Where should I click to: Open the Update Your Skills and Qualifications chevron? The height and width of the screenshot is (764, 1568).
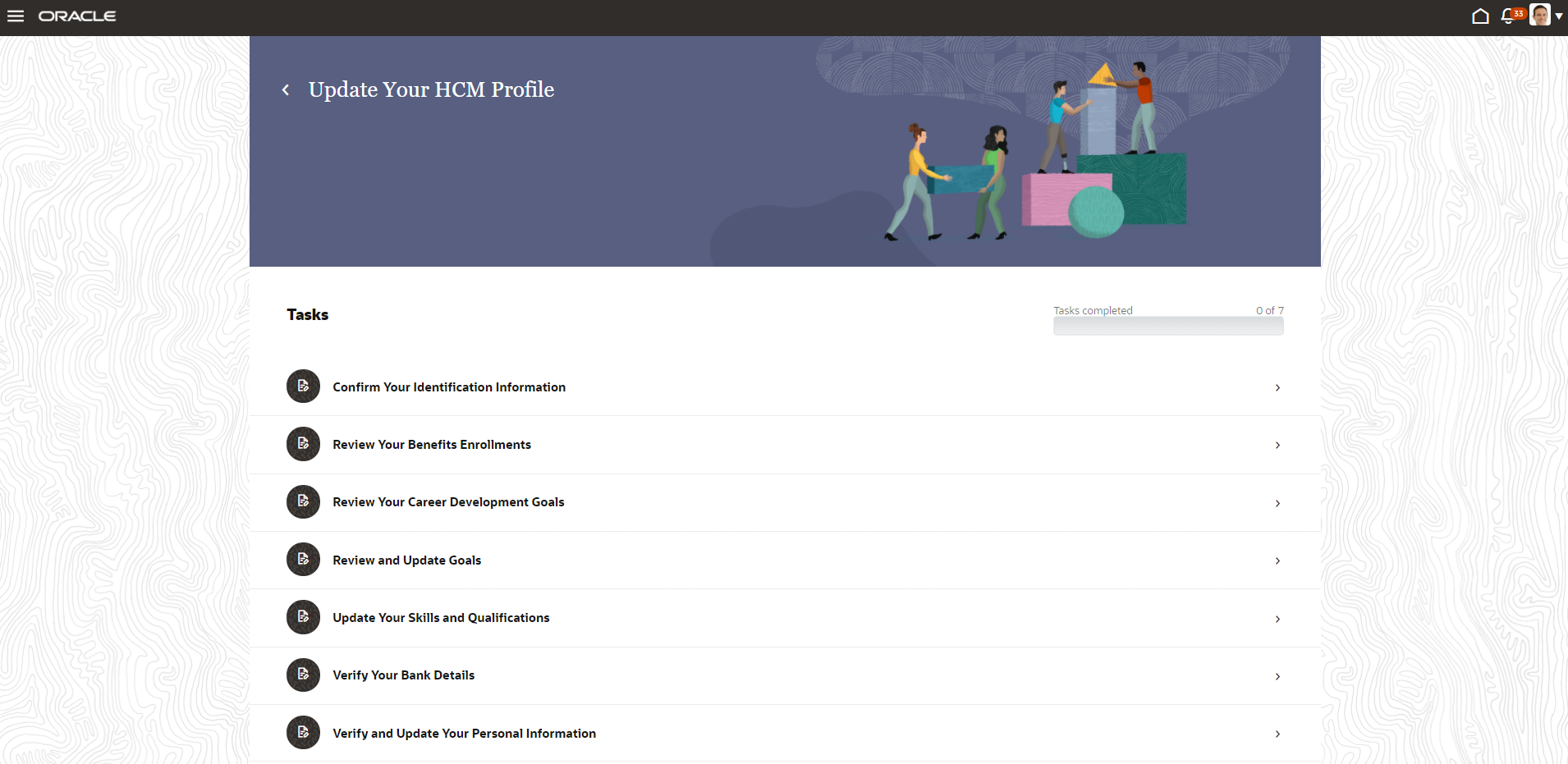[x=1278, y=619]
